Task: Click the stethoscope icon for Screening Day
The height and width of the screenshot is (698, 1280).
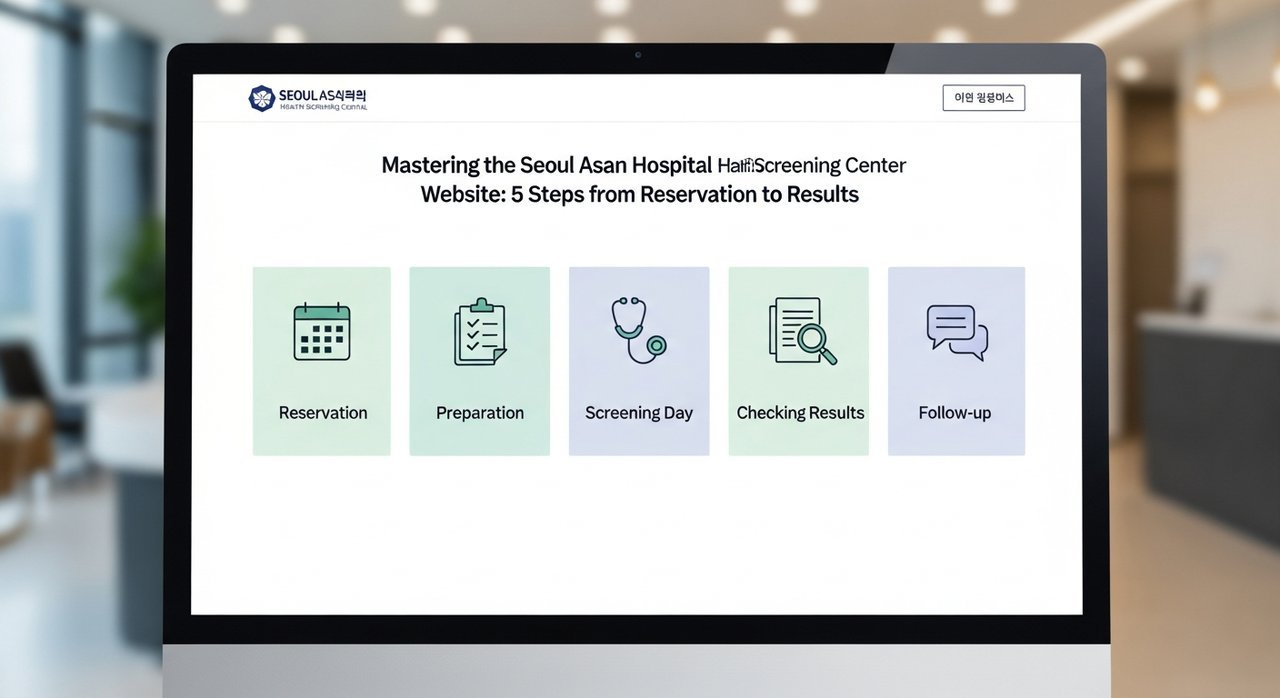Action: 638,329
